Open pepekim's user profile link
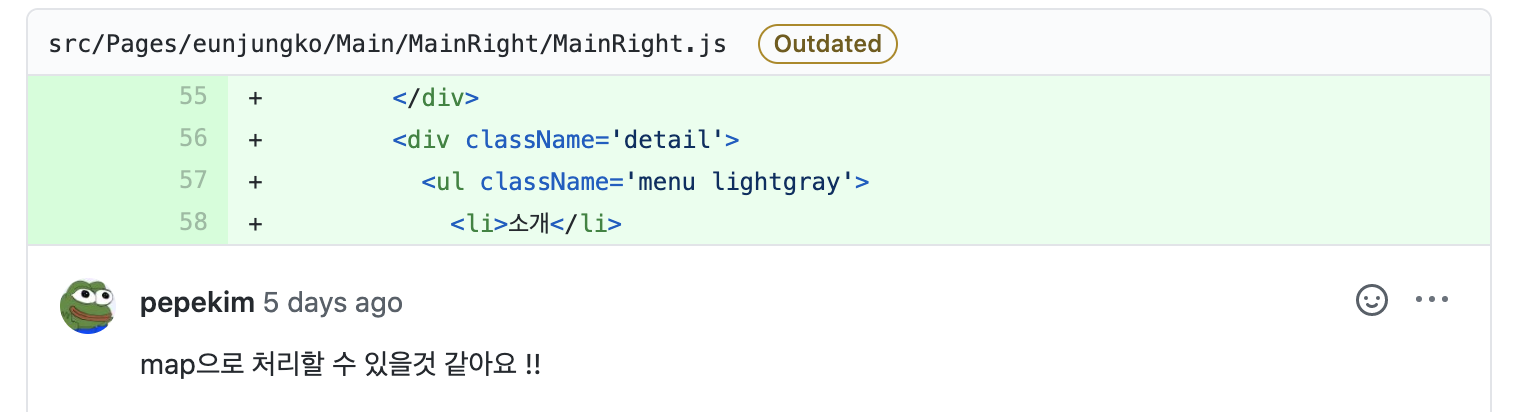The height and width of the screenshot is (412, 1520). [198, 303]
